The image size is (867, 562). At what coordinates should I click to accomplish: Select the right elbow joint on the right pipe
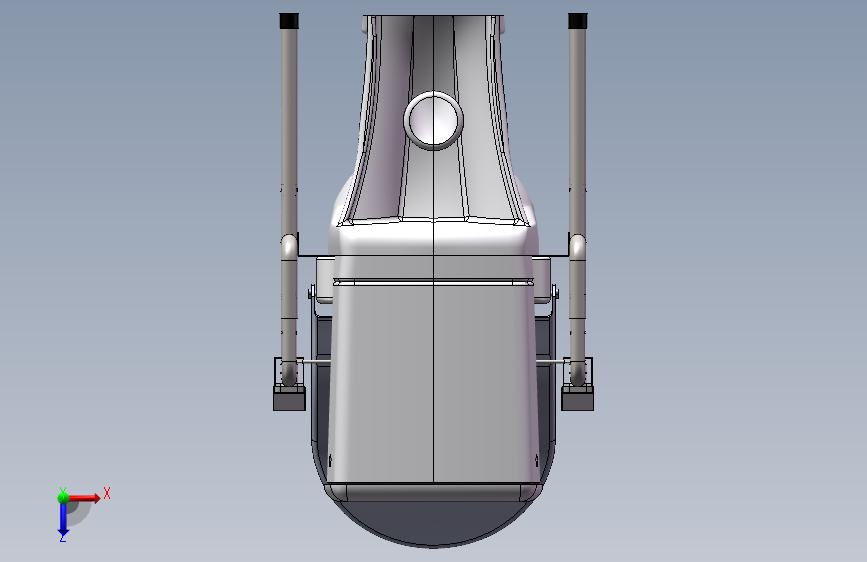click(x=577, y=247)
